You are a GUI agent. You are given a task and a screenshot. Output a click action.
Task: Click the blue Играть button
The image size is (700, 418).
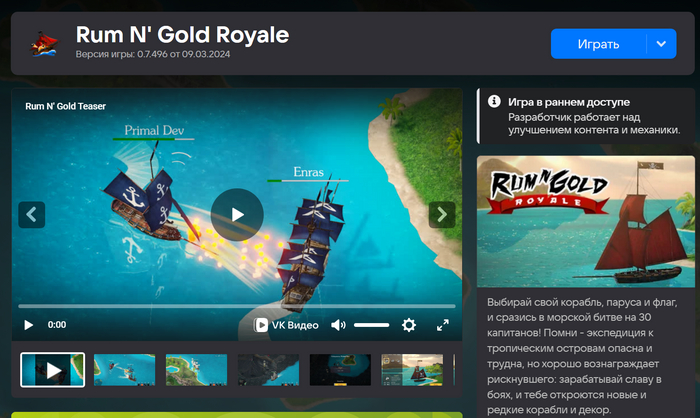point(598,44)
